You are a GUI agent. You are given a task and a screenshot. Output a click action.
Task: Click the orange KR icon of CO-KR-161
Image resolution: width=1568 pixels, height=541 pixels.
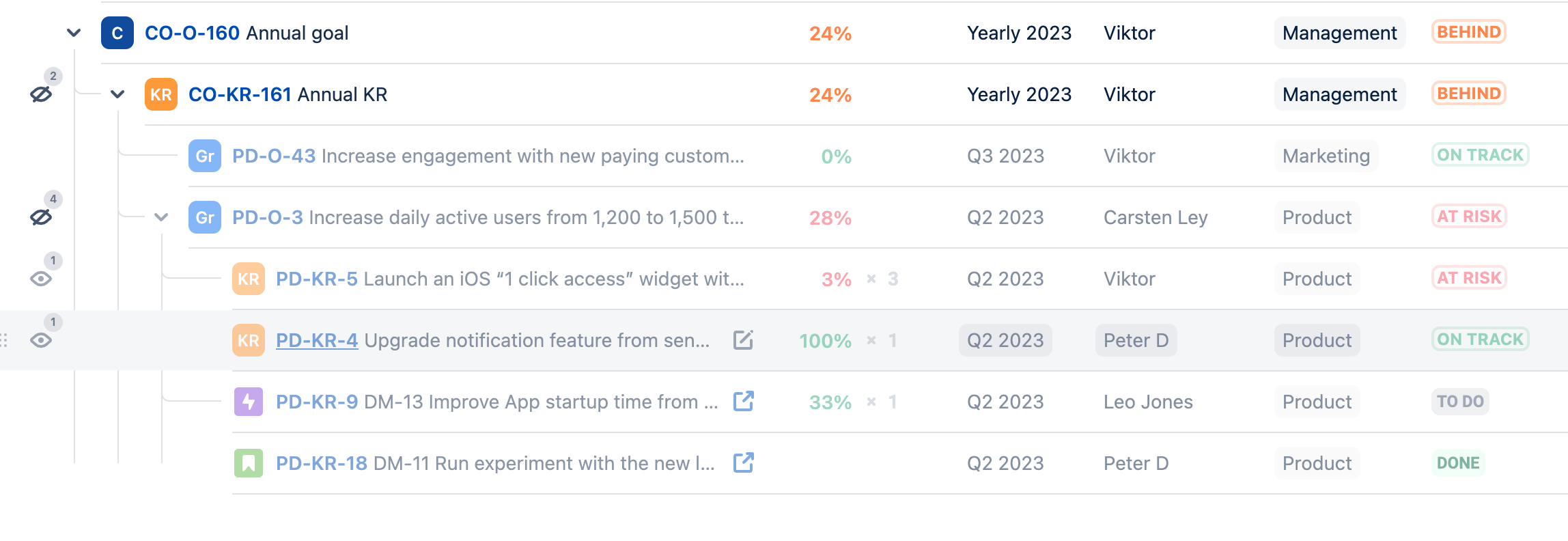[161, 94]
